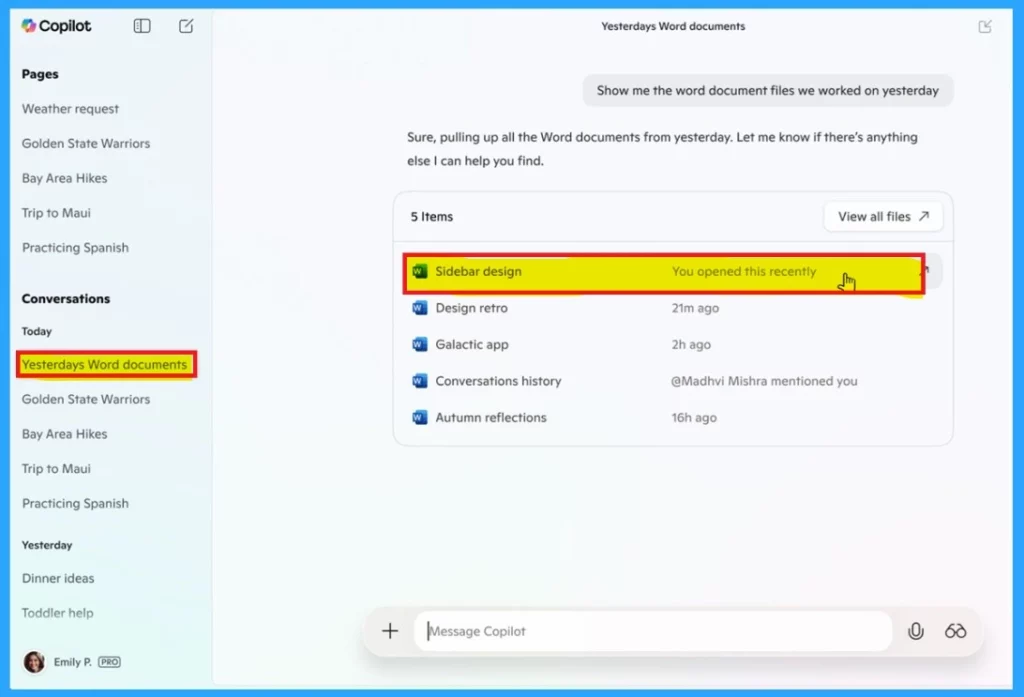The image size is (1024, 697).
Task: Click the glasses Copilot Vision icon
Action: tap(955, 631)
